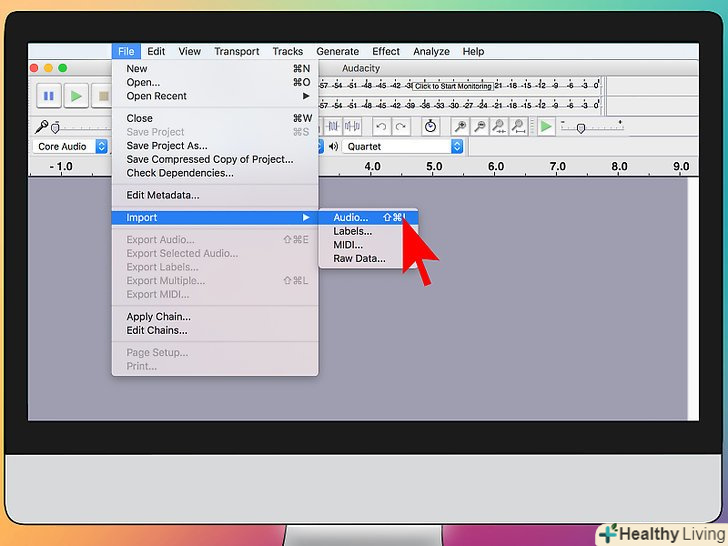Click the Undo arrow icon
This screenshot has width=728, height=546.
tap(381, 126)
